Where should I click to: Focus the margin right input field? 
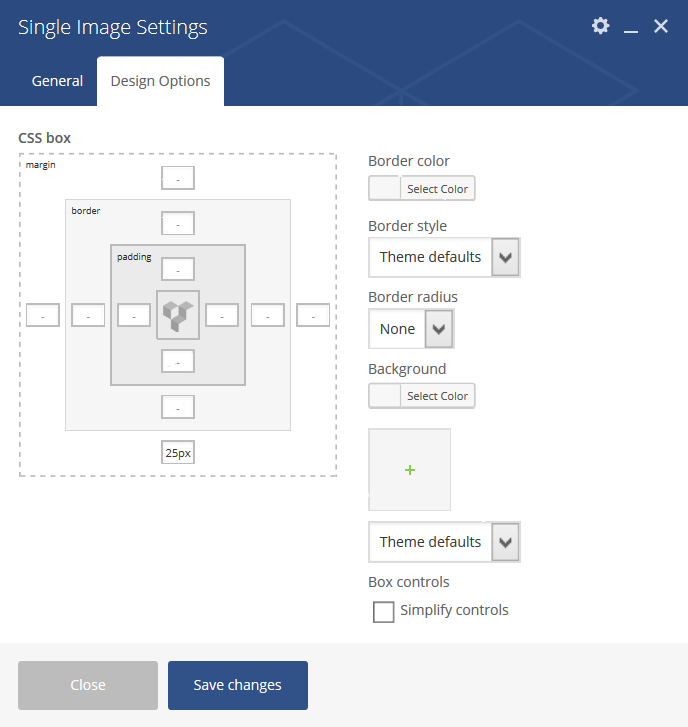click(x=313, y=315)
